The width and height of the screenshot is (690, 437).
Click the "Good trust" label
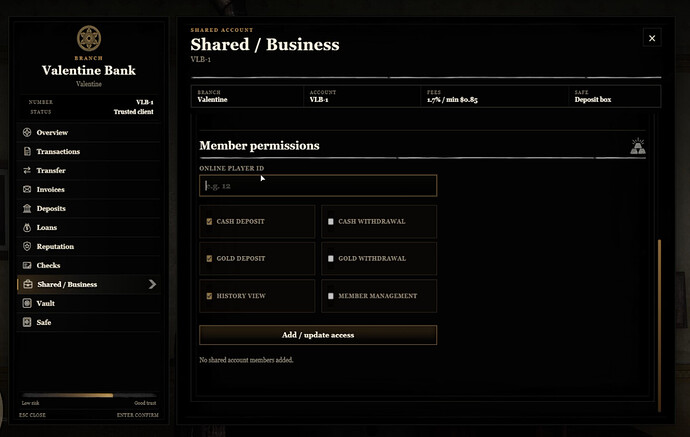click(145, 403)
